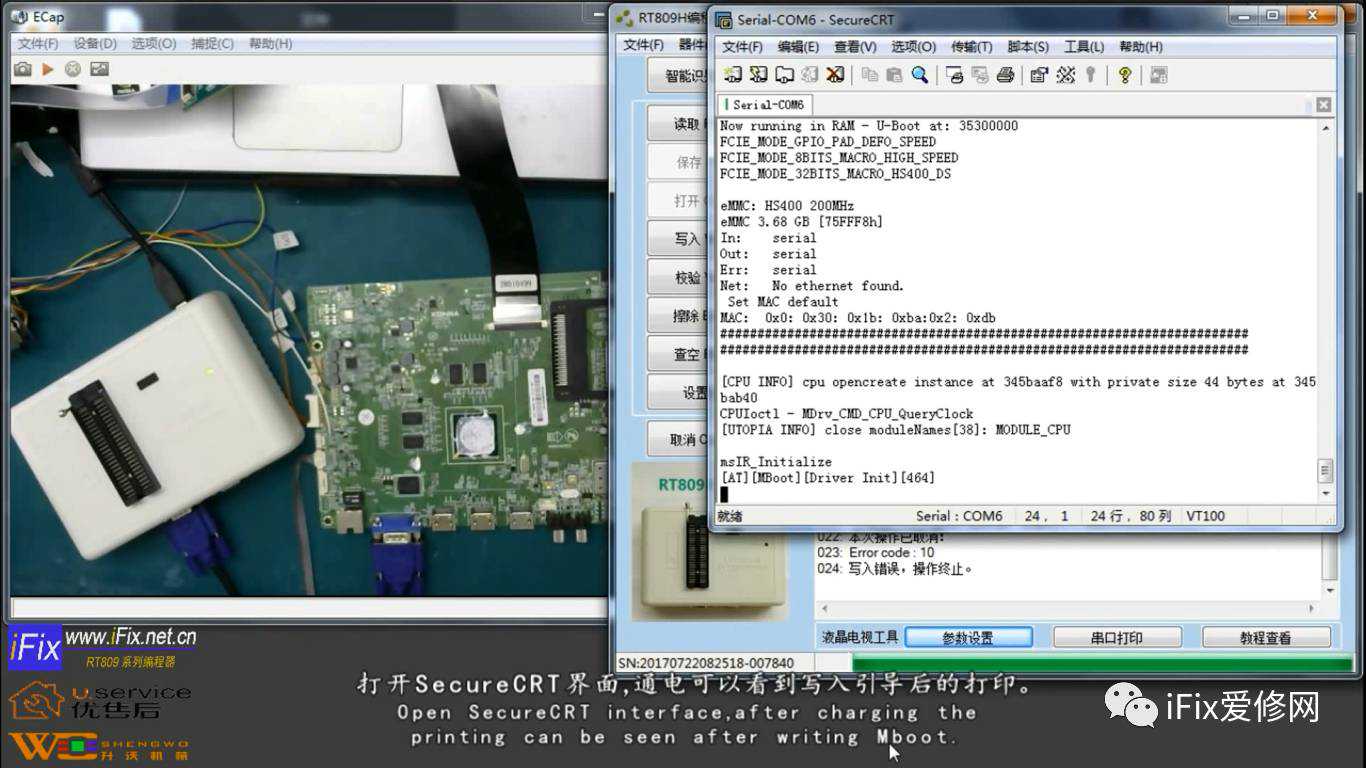Close the Serial-COM6 tab with X button
Screen dimensions: 1366x768
click(x=1323, y=105)
